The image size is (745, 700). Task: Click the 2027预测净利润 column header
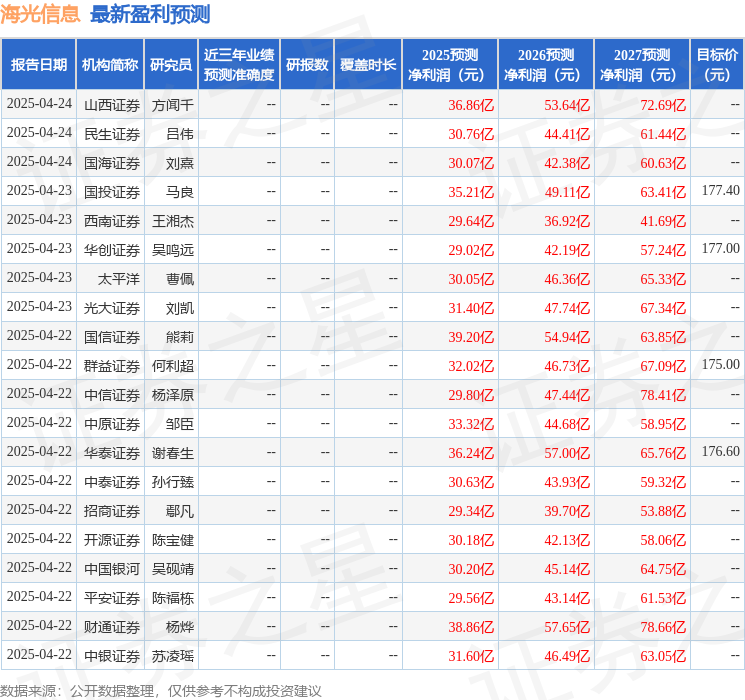[x=641, y=65]
